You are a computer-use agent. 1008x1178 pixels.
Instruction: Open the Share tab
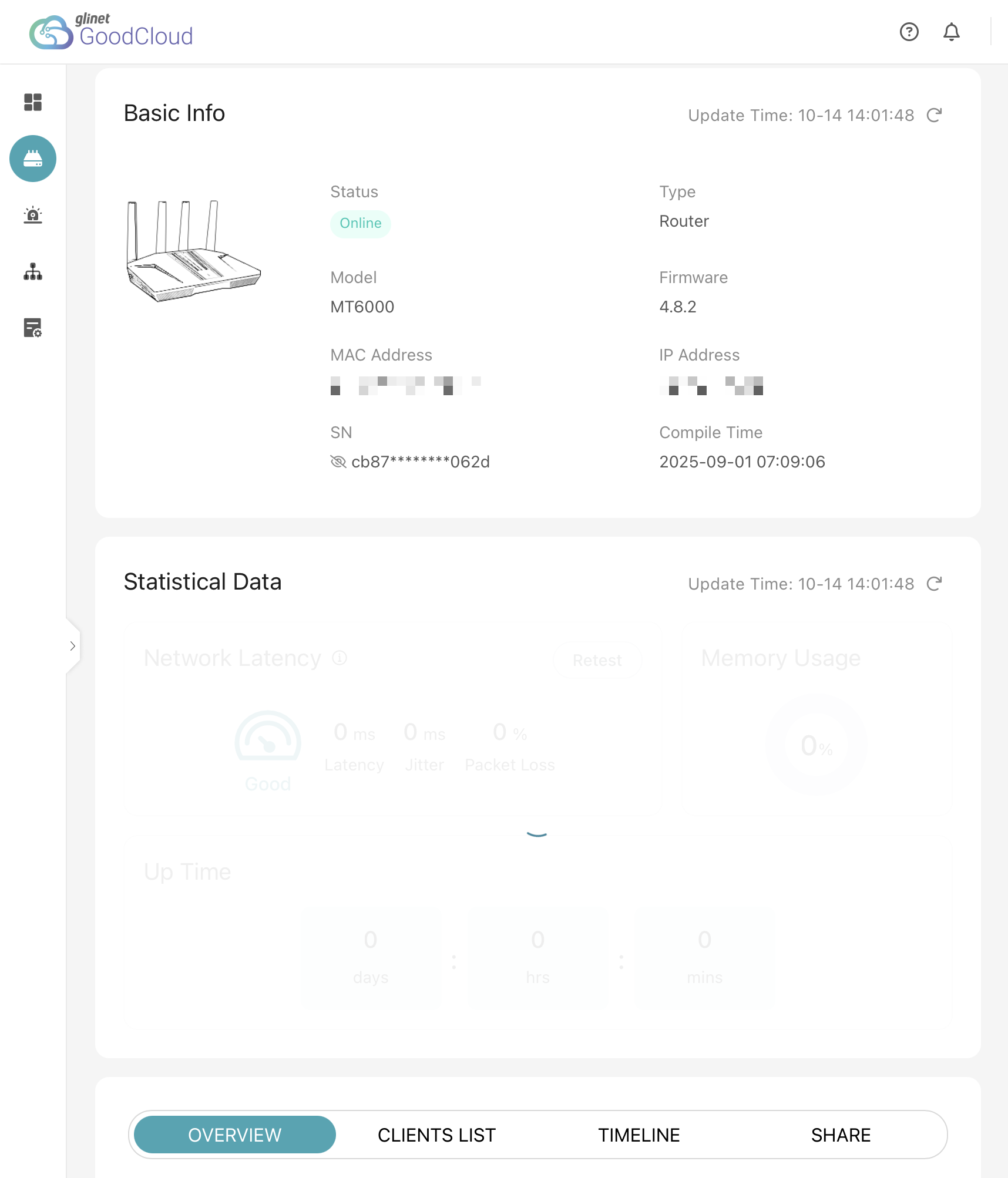coord(841,1135)
